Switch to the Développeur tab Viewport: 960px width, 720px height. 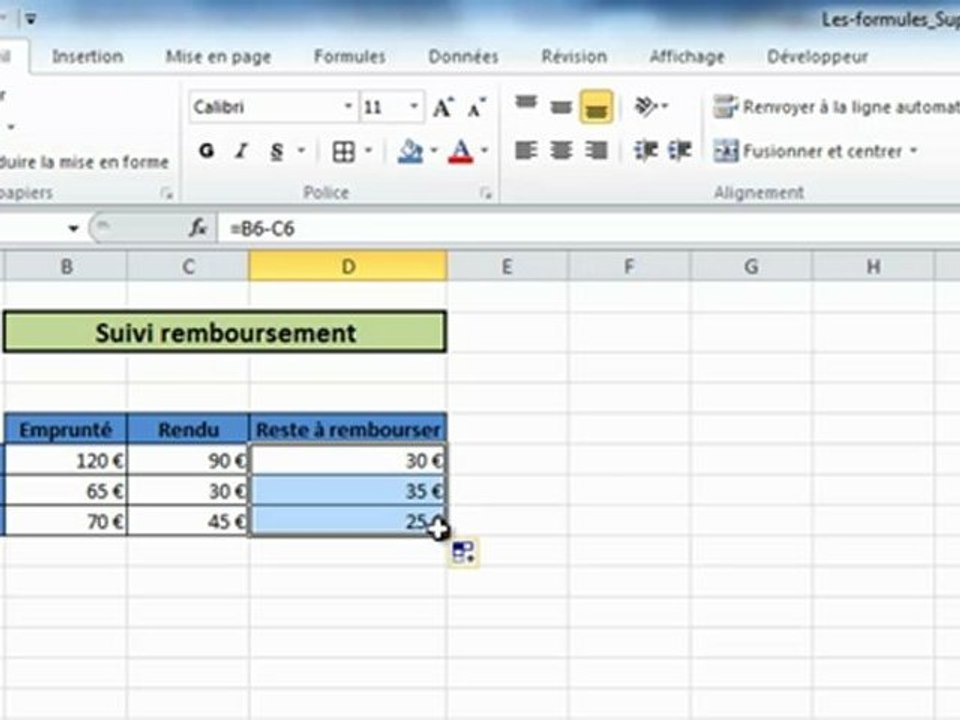pos(817,57)
